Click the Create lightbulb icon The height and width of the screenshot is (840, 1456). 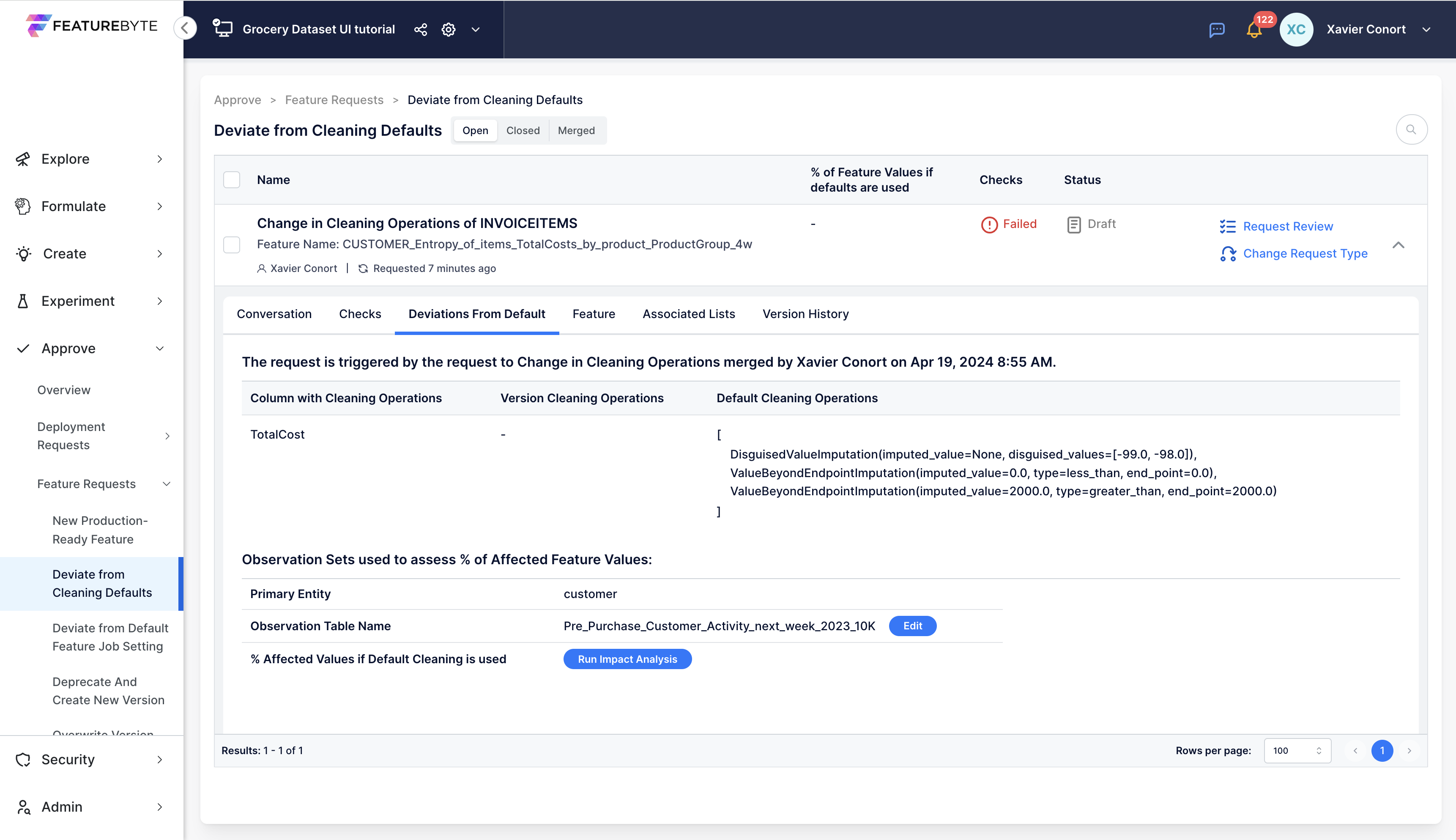tap(24, 253)
